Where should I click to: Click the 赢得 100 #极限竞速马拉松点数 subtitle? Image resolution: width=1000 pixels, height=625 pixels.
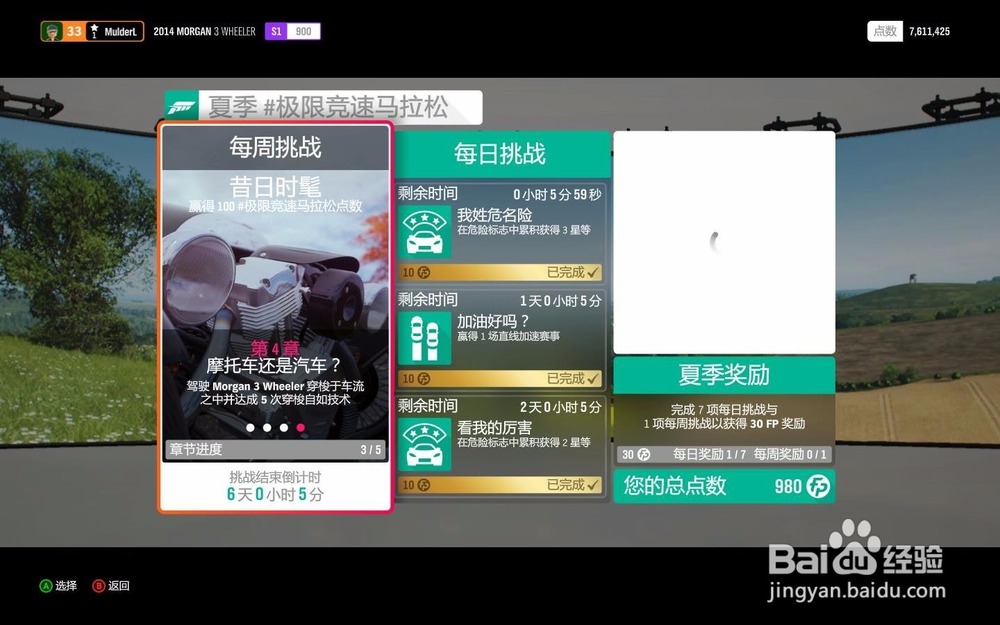coord(275,206)
